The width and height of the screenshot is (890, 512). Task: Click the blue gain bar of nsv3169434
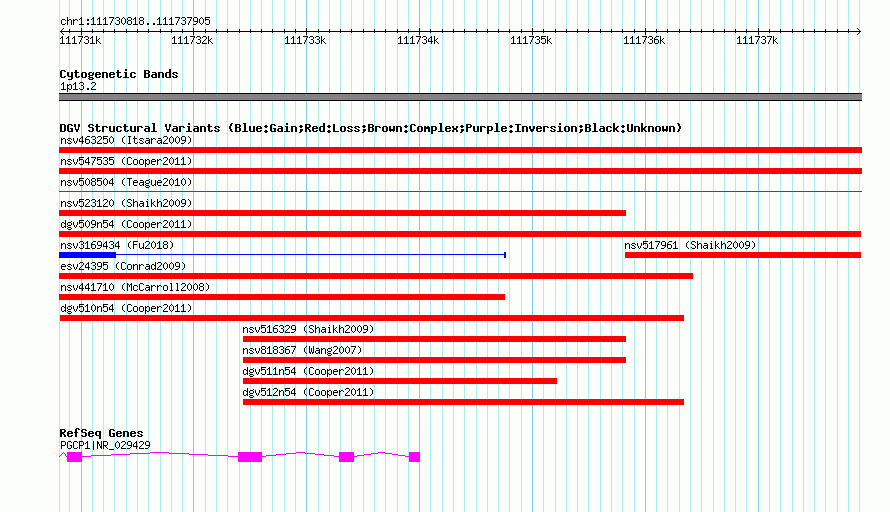87,255
